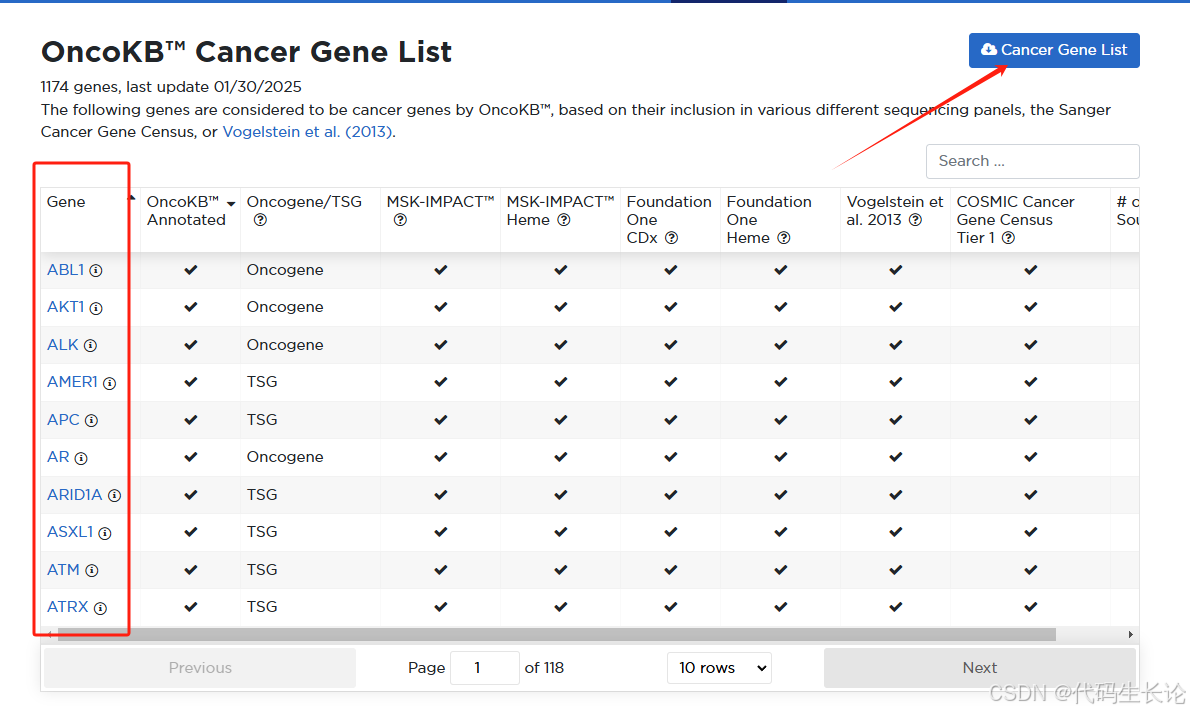Viewport: 1190px width, 713px height.
Task: Open the ABL1 gene link
Action: click(66, 270)
